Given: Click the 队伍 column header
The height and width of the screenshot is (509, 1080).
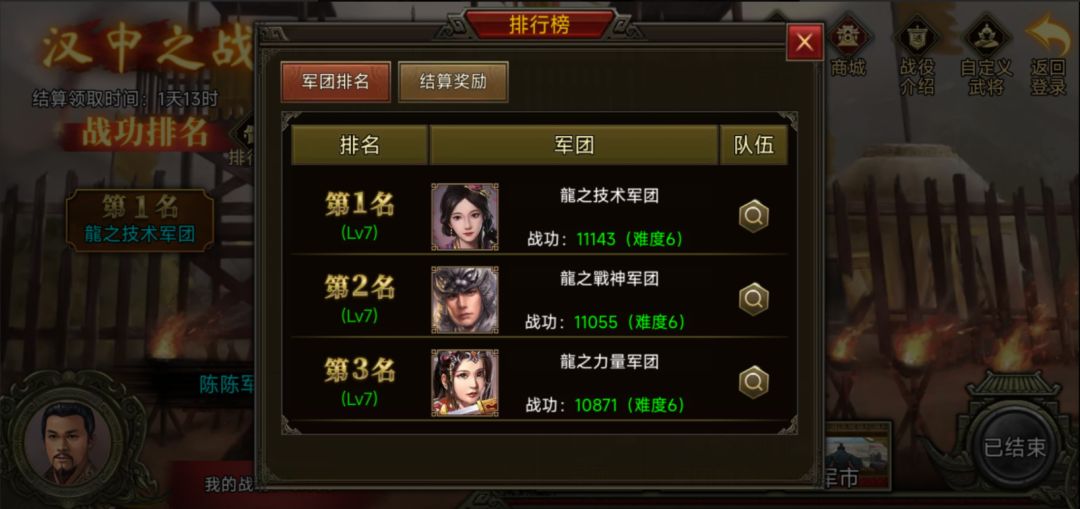Looking at the screenshot, I should (754, 145).
